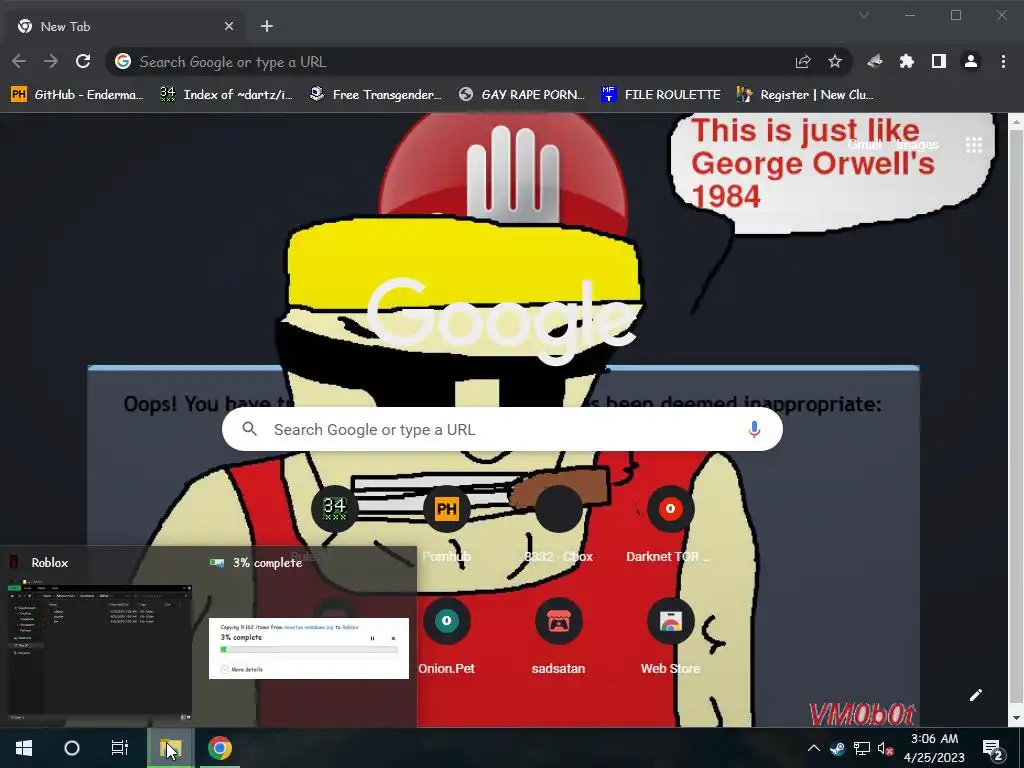This screenshot has height=768, width=1024.
Task: Open Task View on the taskbar
Action: click(x=120, y=748)
